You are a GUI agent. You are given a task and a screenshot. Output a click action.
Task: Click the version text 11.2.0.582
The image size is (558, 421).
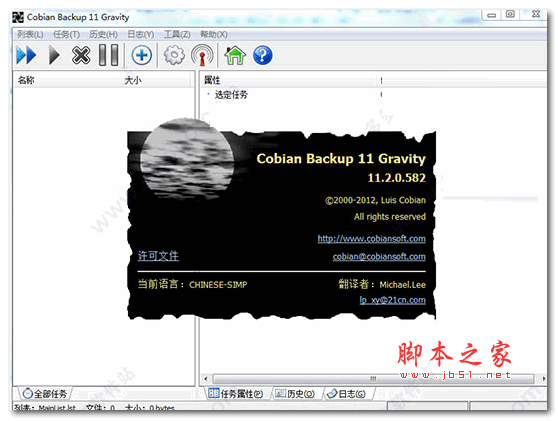(x=396, y=178)
